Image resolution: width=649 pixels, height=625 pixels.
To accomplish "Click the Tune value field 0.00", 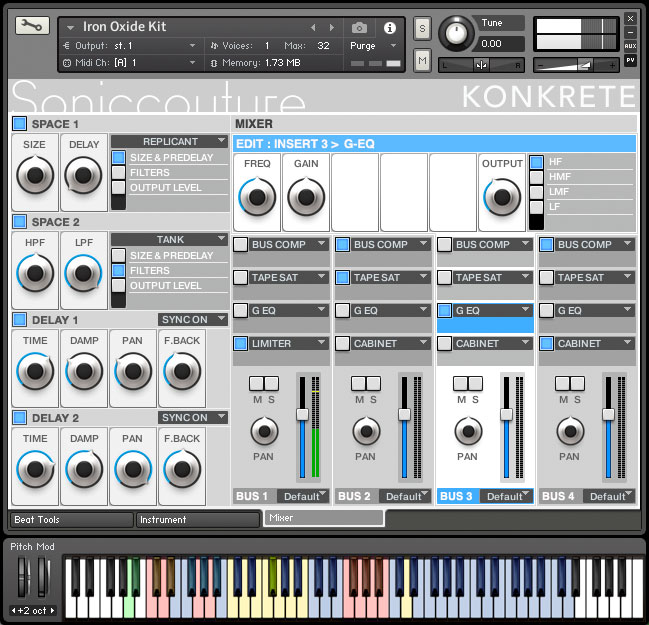I will pos(500,43).
